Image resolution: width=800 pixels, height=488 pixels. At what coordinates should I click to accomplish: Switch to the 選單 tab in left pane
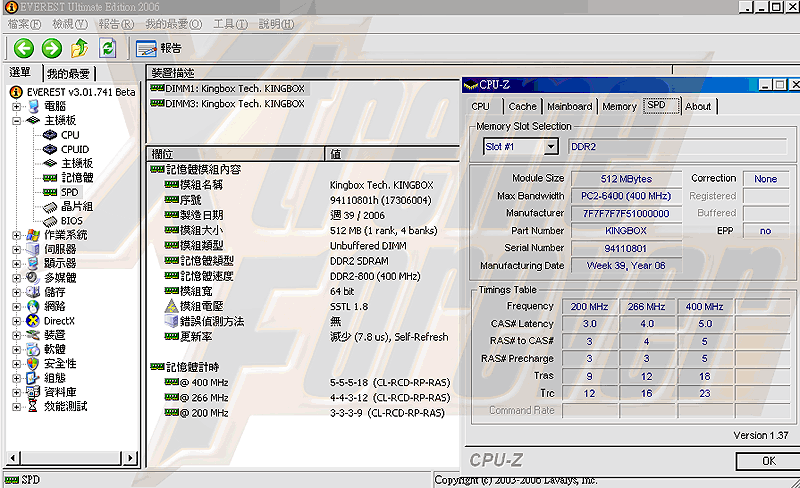click(20, 72)
